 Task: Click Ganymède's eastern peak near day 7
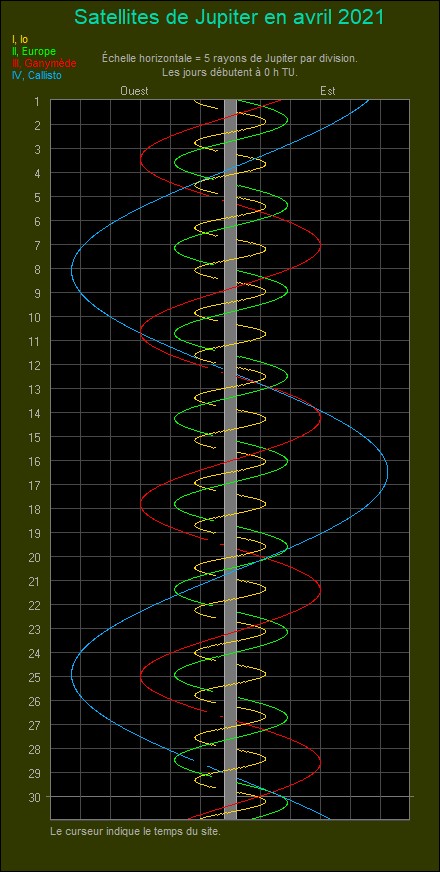coord(320,245)
